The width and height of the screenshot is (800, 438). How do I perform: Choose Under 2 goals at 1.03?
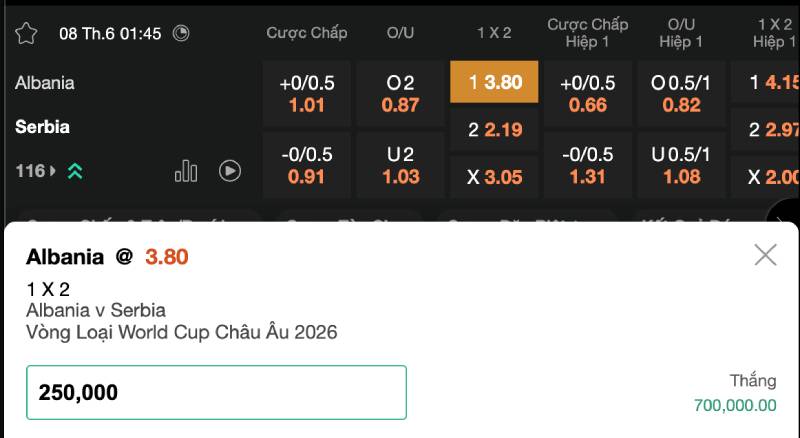click(x=401, y=165)
